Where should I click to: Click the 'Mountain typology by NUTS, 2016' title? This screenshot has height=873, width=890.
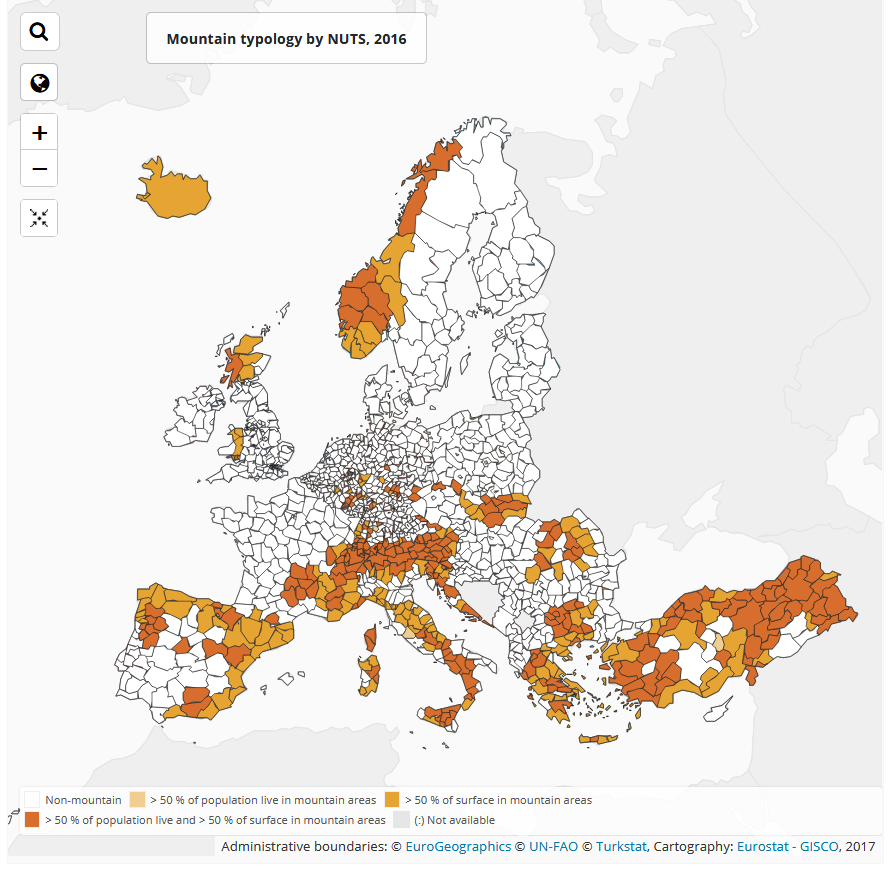tap(286, 39)
